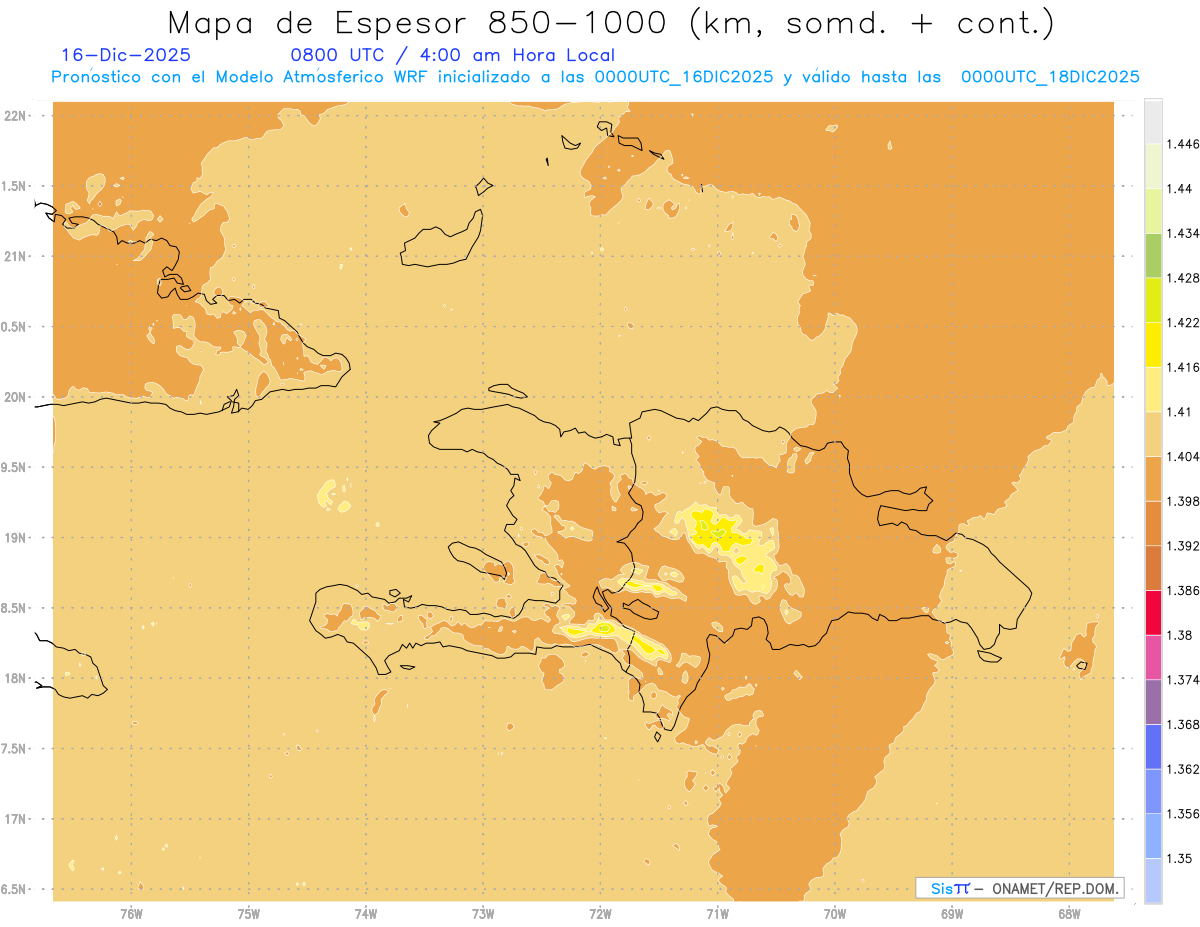Click the '70W' longitude axis label
Viewport: 1200px width, 927px height.
tap(835, 913)
